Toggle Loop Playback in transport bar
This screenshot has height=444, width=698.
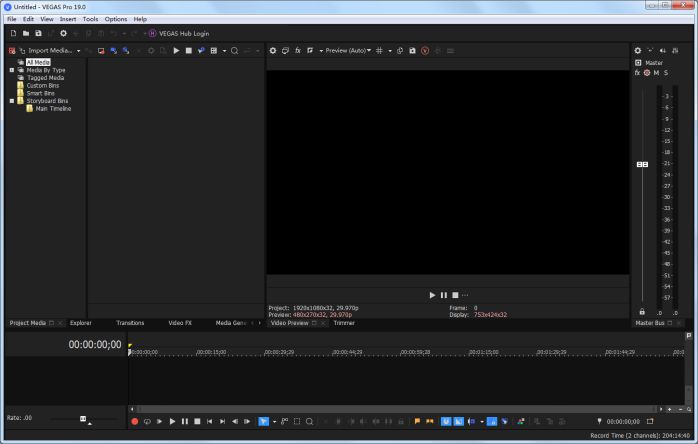(147, 421)
